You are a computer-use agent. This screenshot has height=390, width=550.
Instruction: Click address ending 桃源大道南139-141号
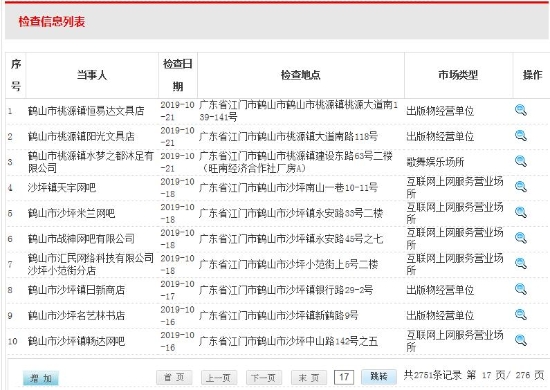click(298, 111)
